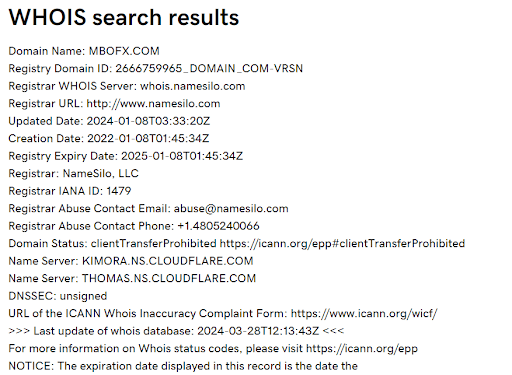Click the Updated Date 2024-01-08 line
512x375 pixels.
(109, 121)
